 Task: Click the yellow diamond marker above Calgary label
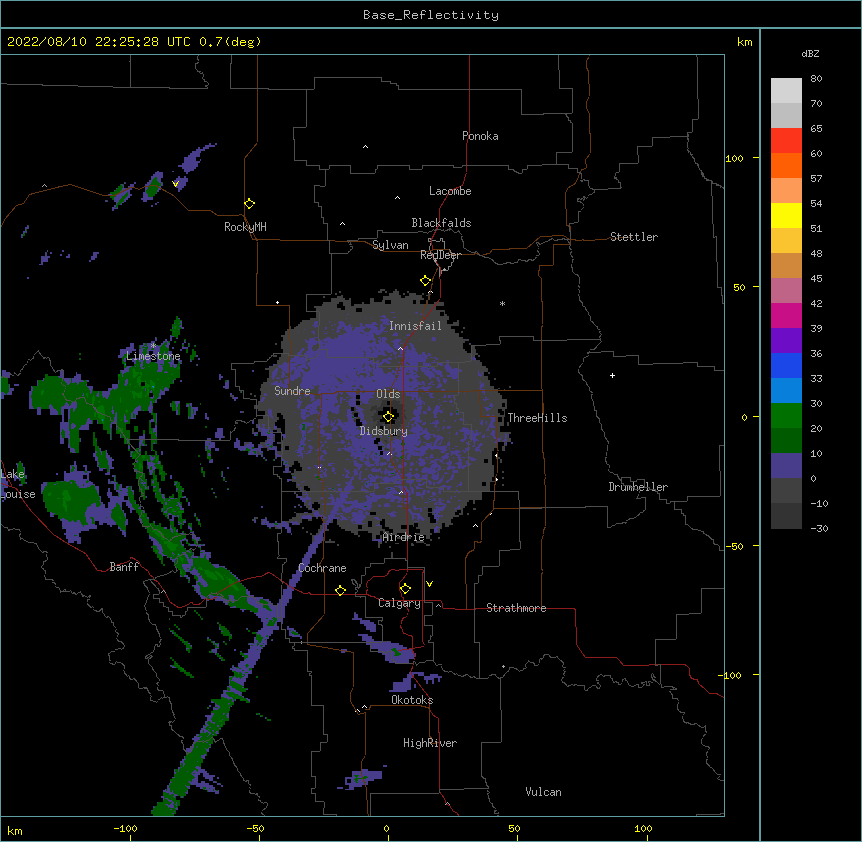click(x=405, y=589)
